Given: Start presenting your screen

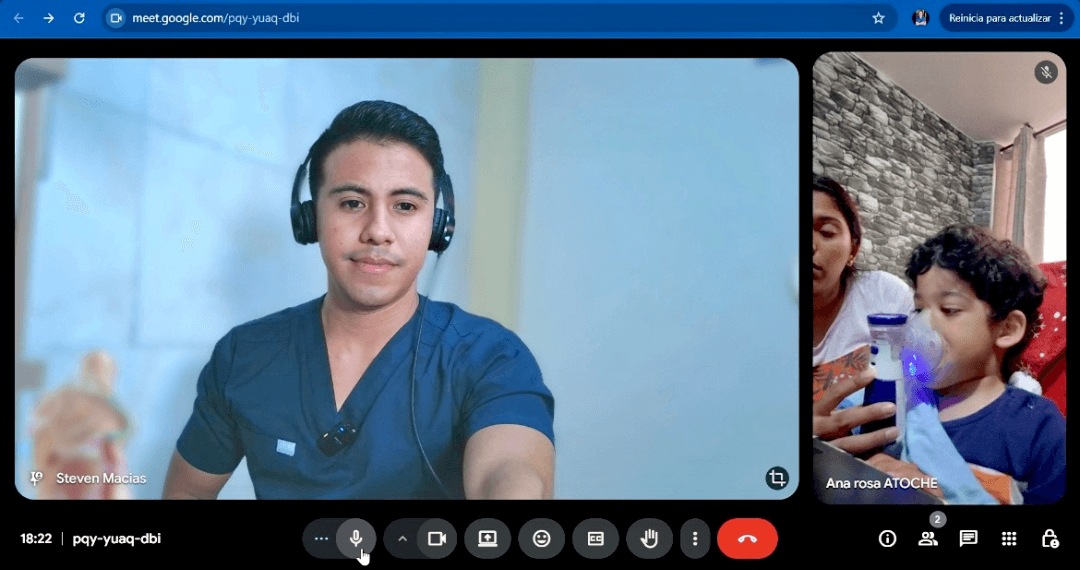Looking at the screenshot, I should (x=487, y=539).
